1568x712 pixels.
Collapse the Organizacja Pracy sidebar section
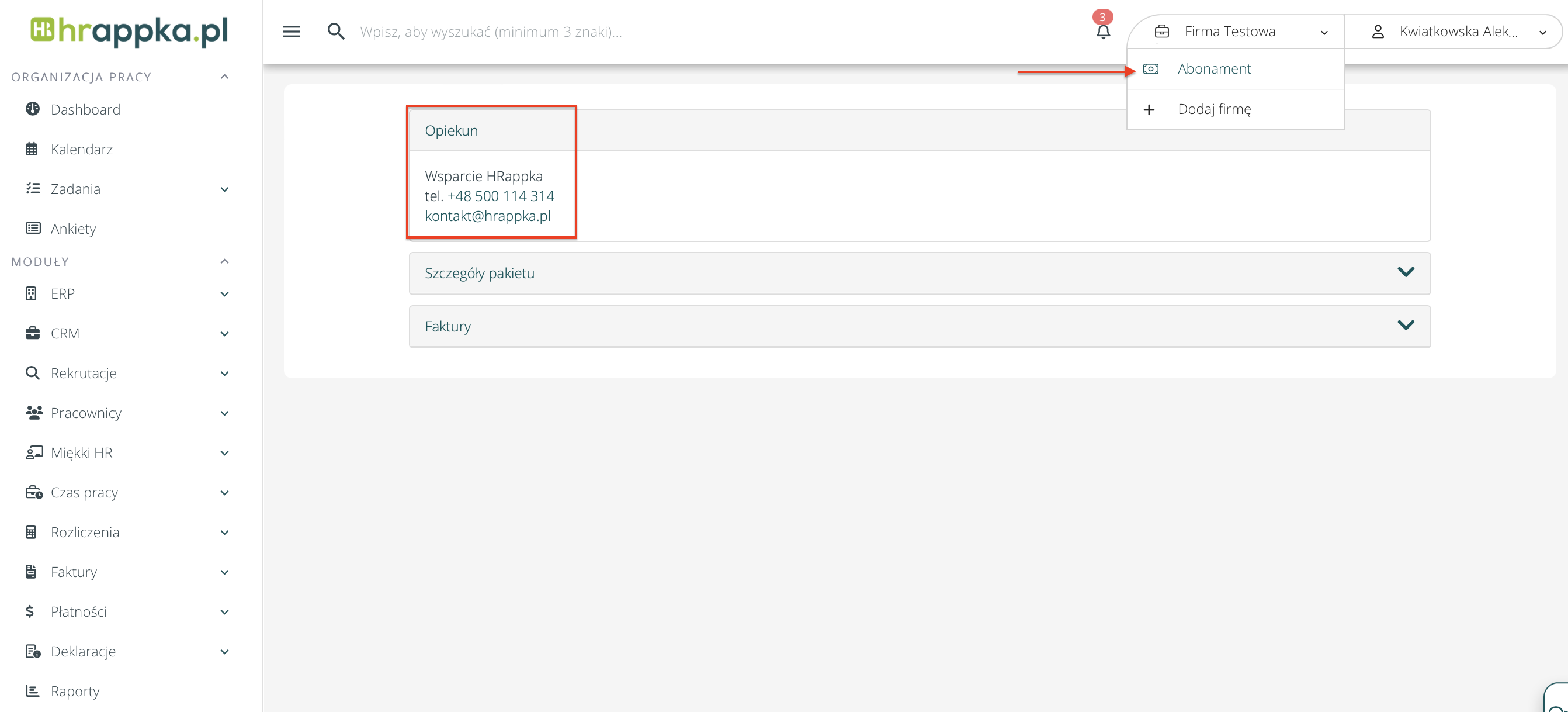tap(224, 77)
